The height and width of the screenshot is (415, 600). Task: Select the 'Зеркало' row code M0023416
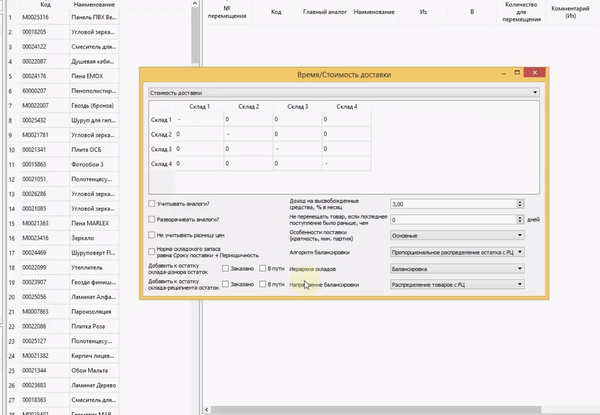click(x=63, y=238)
